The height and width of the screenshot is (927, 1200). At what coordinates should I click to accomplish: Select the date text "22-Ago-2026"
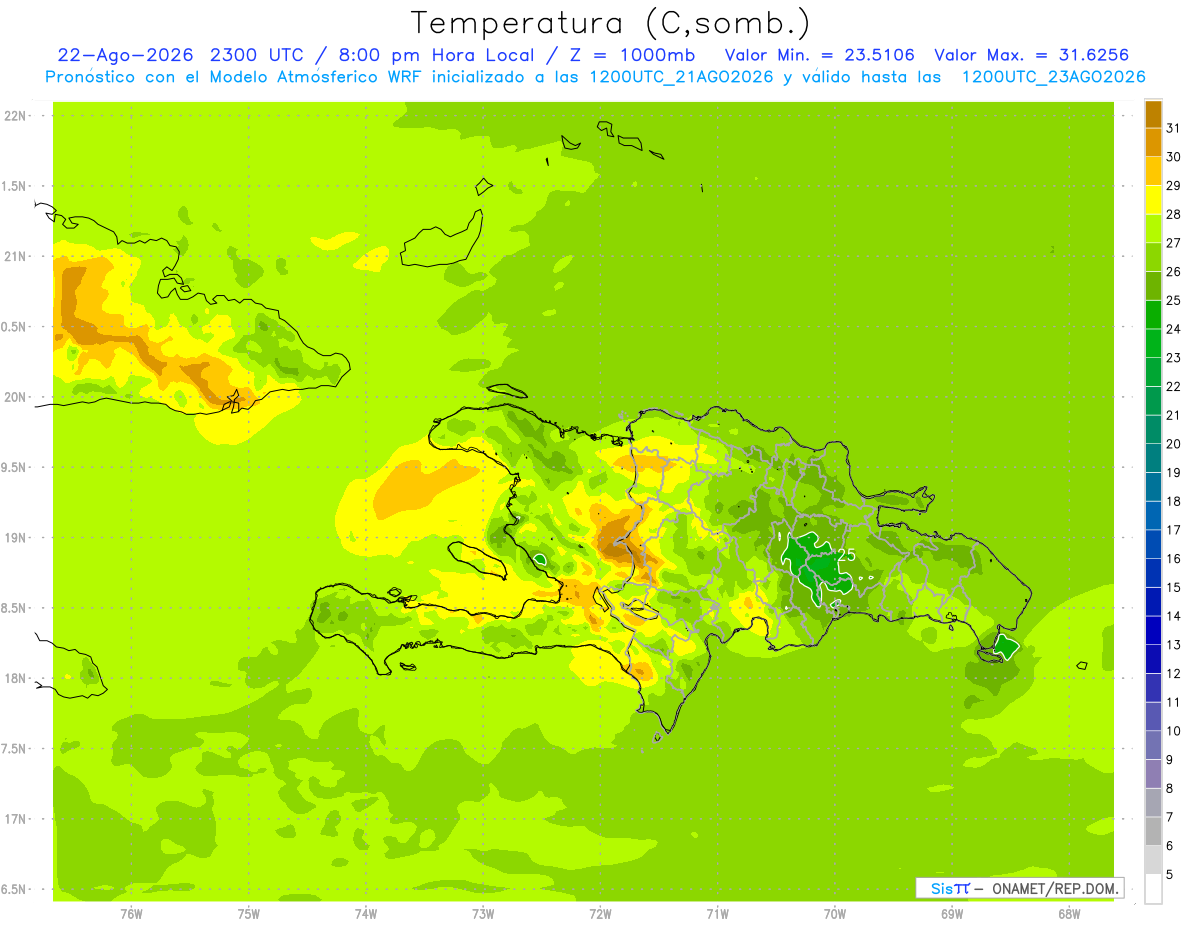pos(126,55)
